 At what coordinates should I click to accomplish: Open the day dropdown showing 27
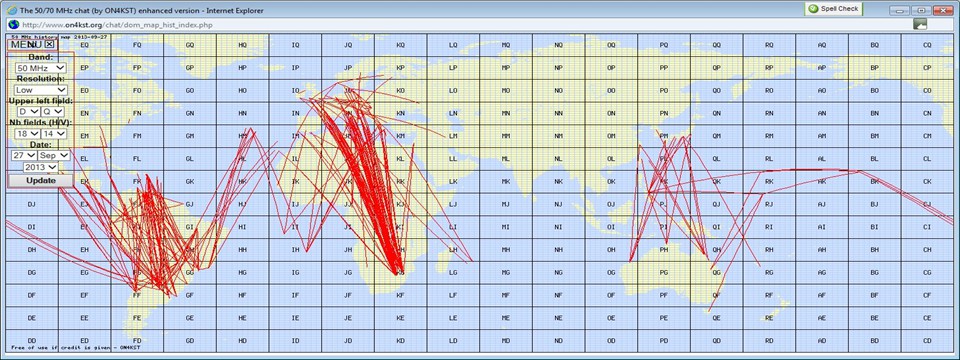click(x=24, y=156)
